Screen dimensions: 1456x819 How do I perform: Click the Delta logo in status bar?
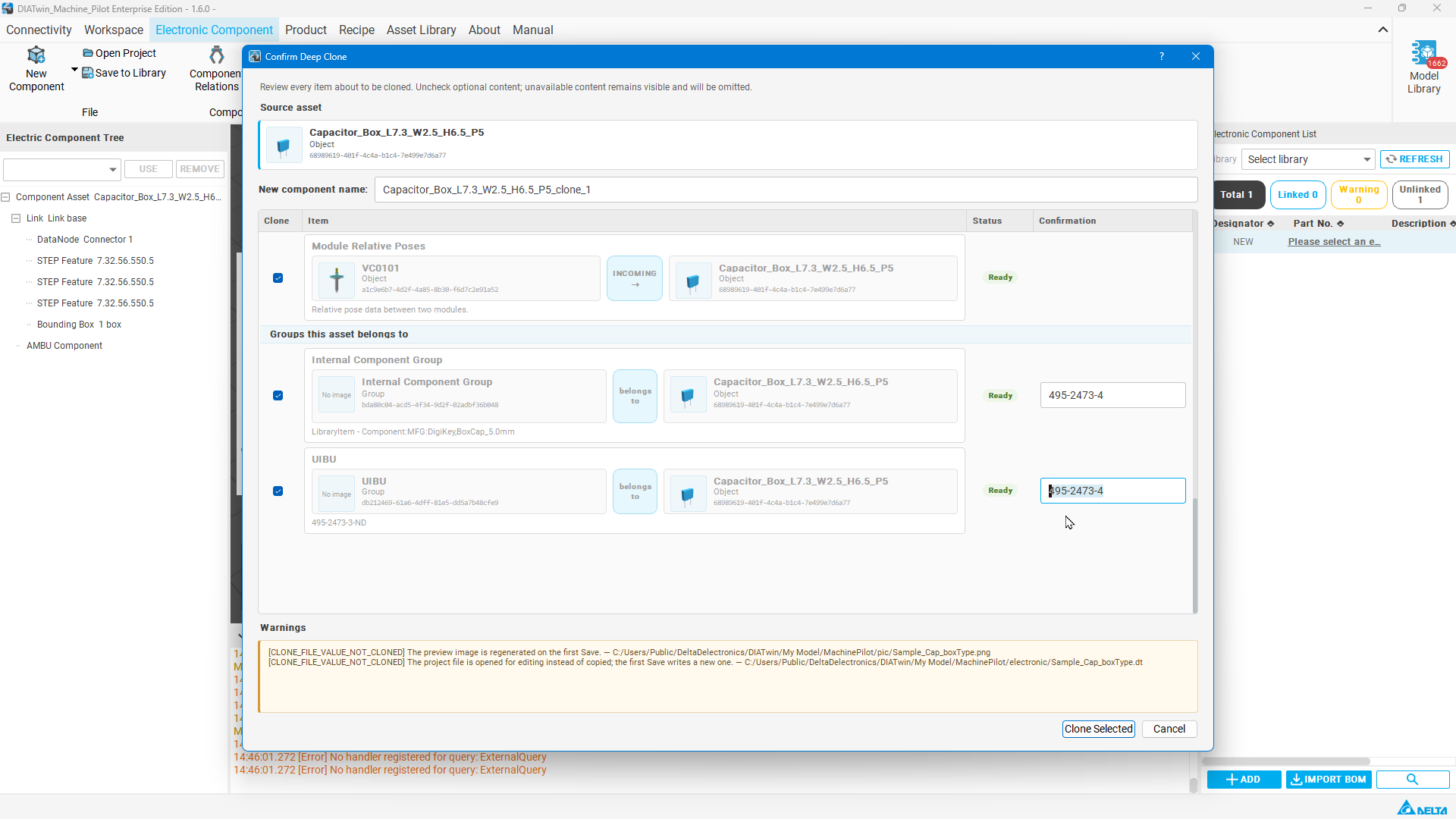pyautogui.click(x=1422, y=808)
